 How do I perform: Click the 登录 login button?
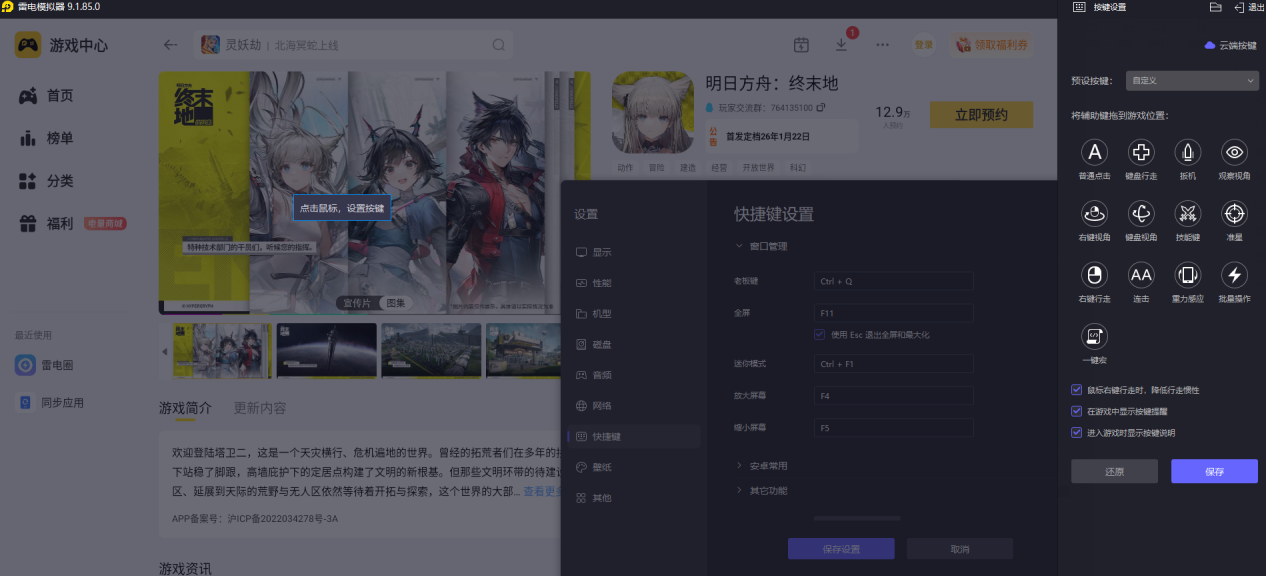point(923,45)
